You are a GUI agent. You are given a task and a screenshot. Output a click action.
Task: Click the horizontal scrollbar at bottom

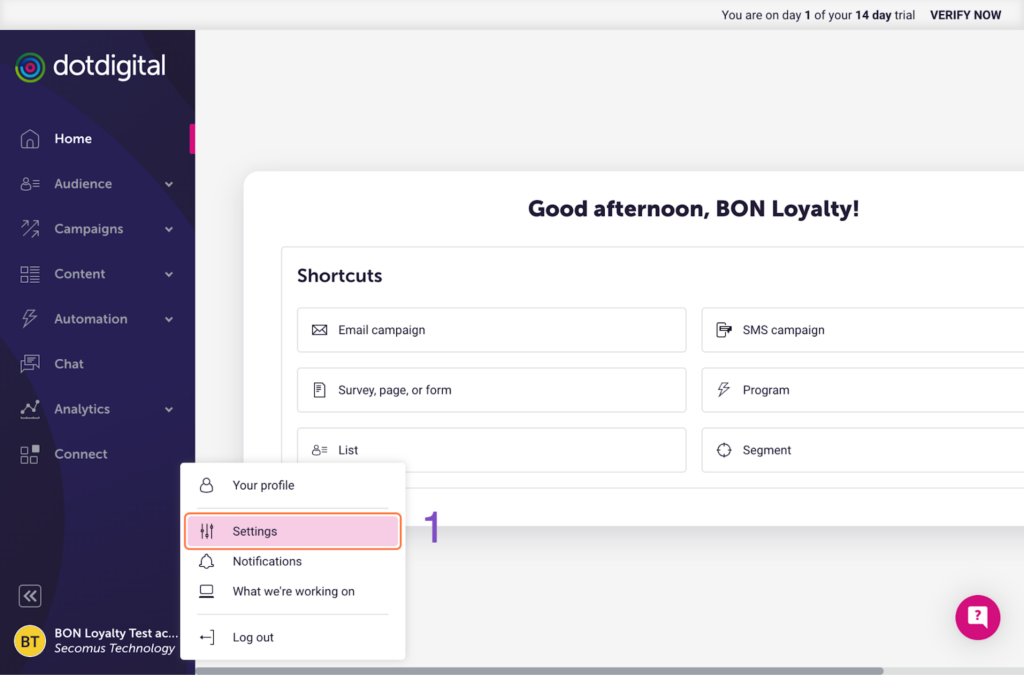[540, 671]
